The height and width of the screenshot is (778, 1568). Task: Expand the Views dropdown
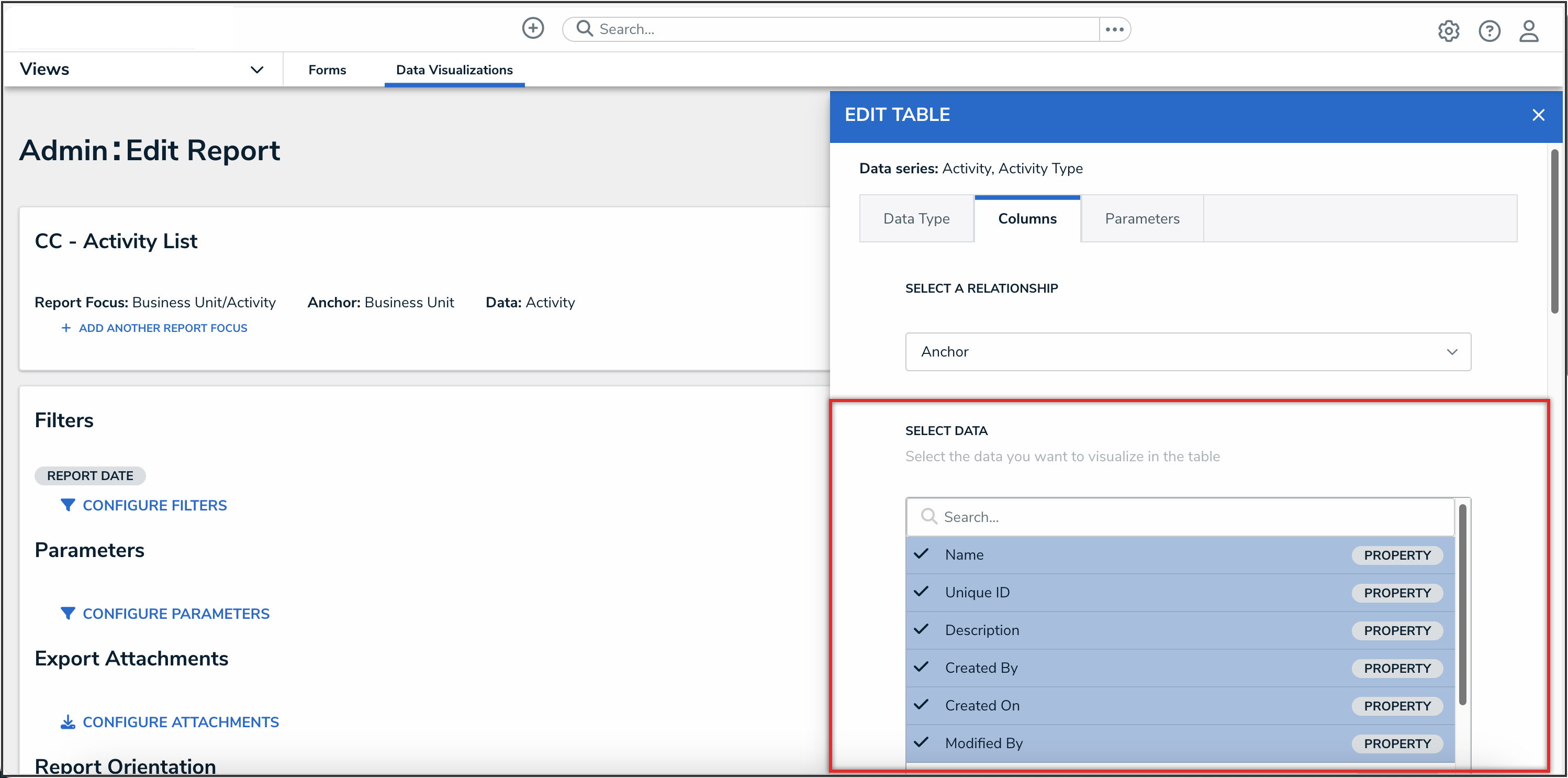[257, 70]
